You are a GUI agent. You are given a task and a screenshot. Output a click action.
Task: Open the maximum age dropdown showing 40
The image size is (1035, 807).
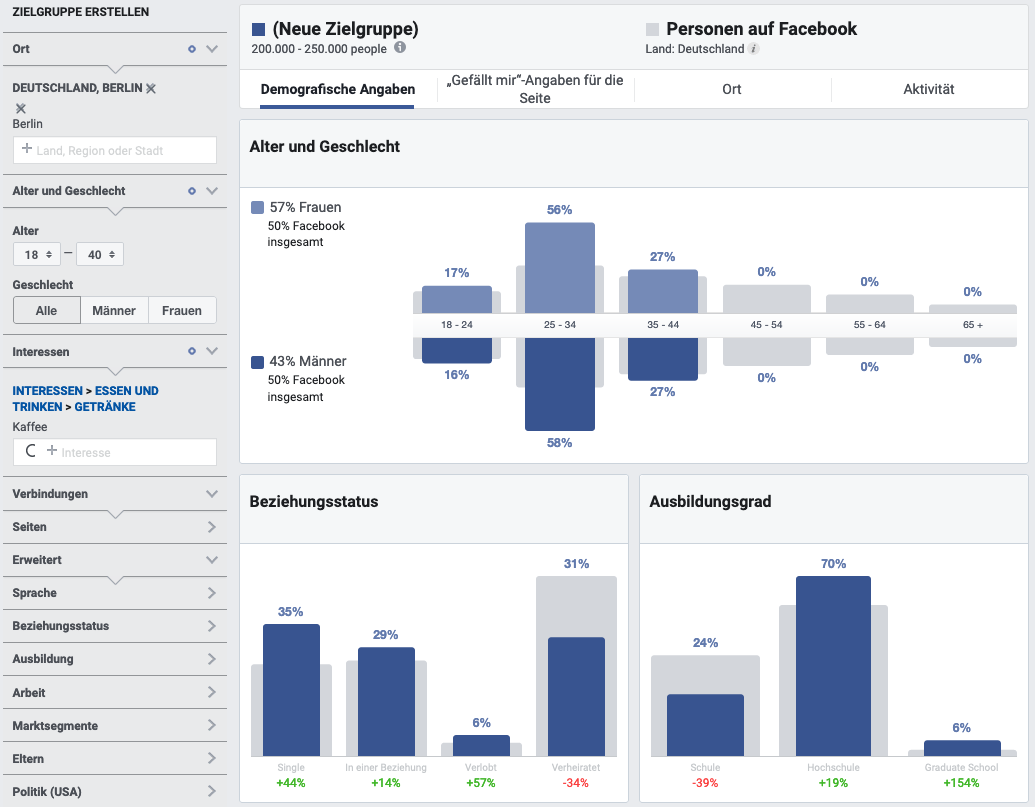pos(100,254)
